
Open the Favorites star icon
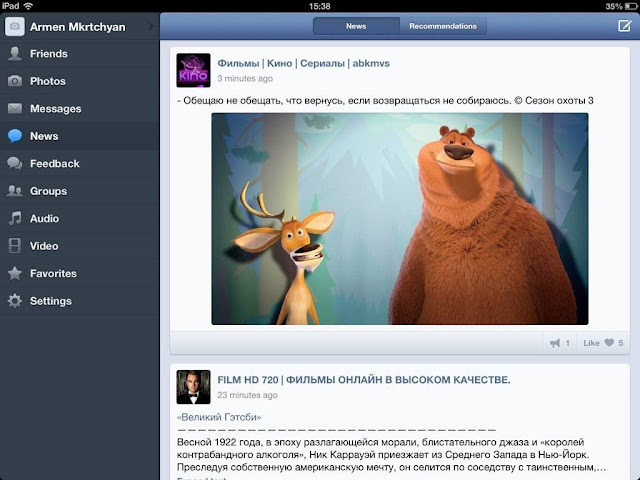(x=15, y=273)
